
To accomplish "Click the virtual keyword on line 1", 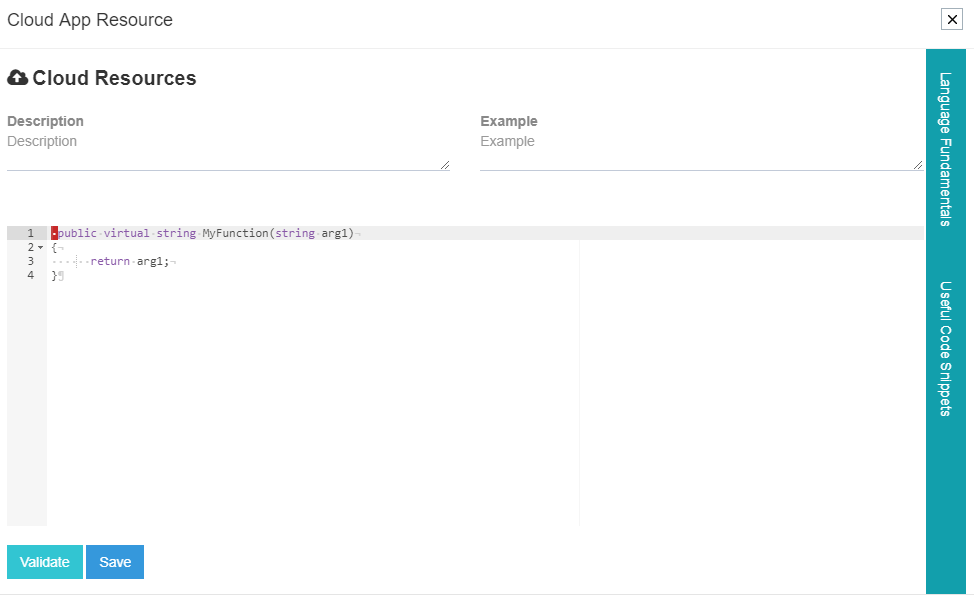I will click(x=127, y=233).
